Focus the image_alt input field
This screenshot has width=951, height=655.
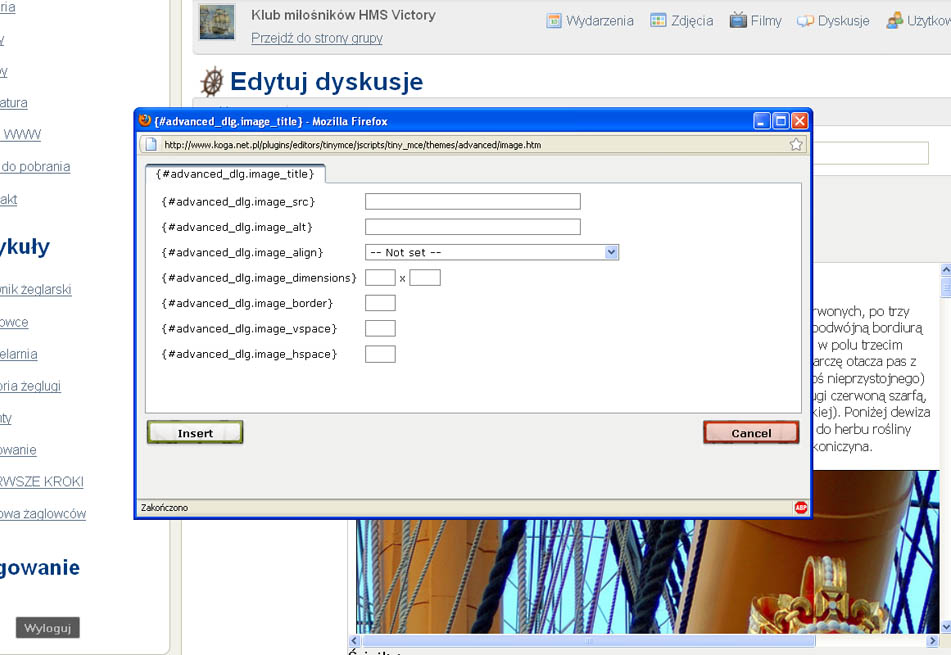click(472, 227)
